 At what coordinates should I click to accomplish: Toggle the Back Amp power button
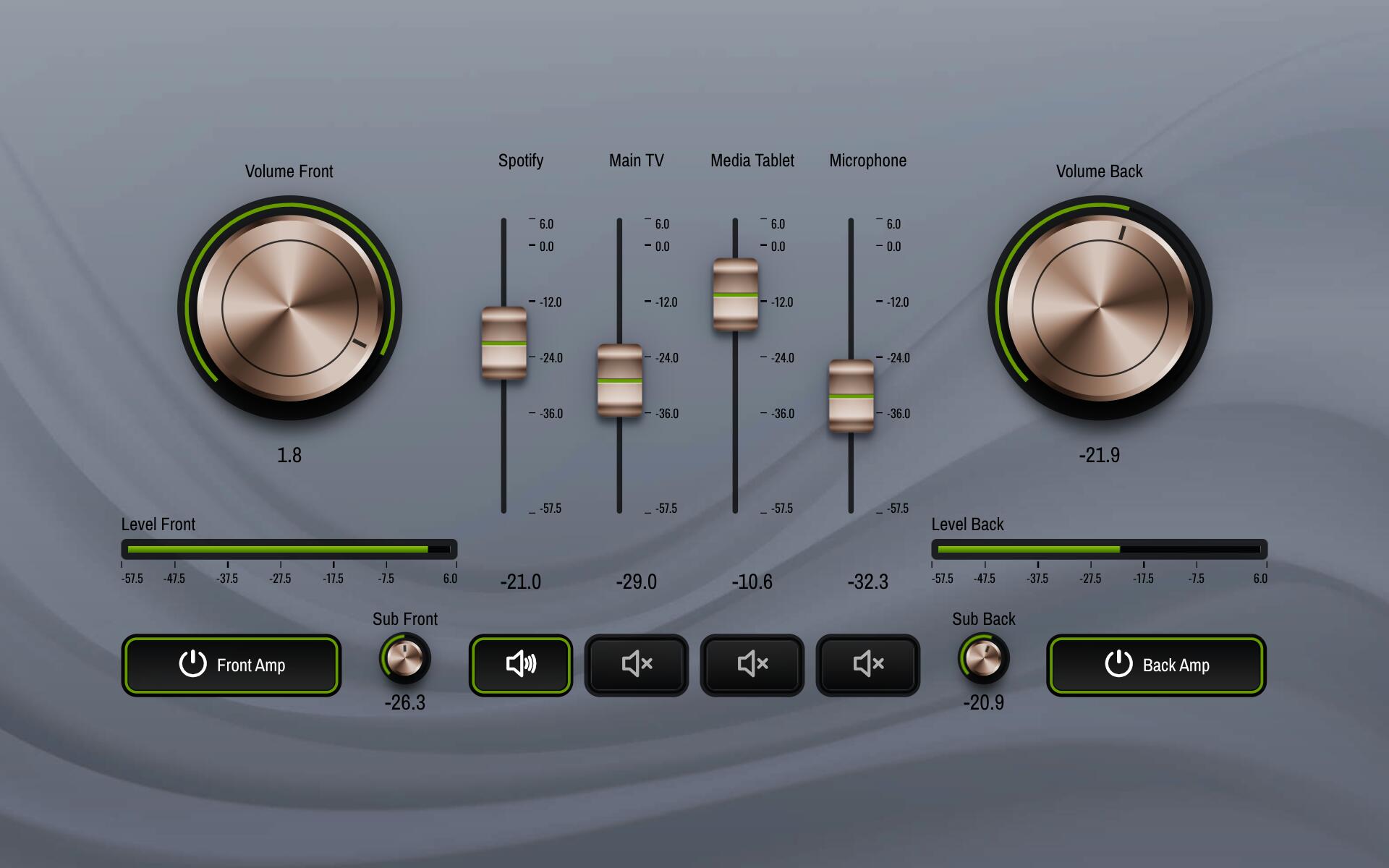(1156, 665)
